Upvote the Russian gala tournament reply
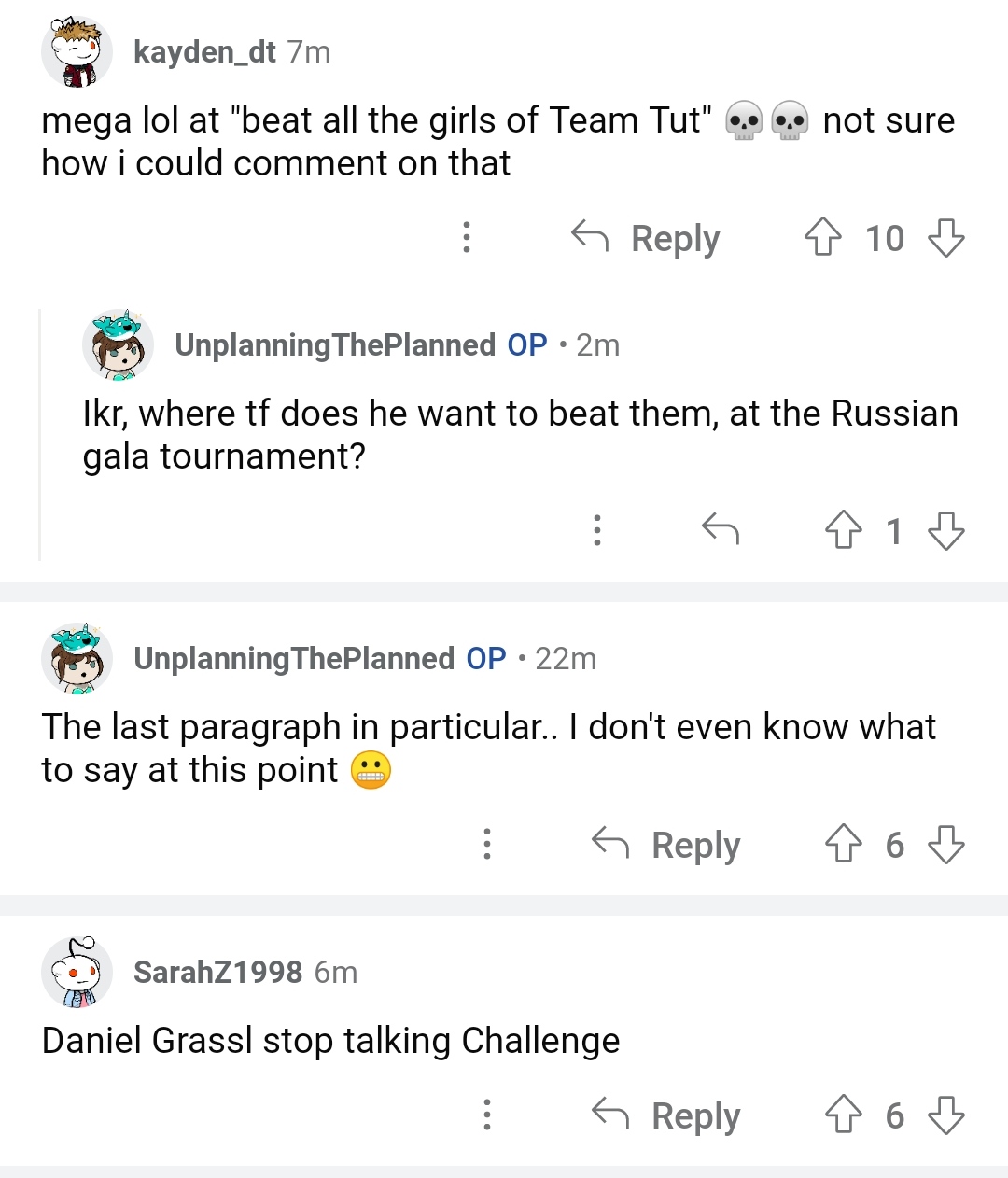Viewport: 1008px width, 1178px height. point(844,530)
